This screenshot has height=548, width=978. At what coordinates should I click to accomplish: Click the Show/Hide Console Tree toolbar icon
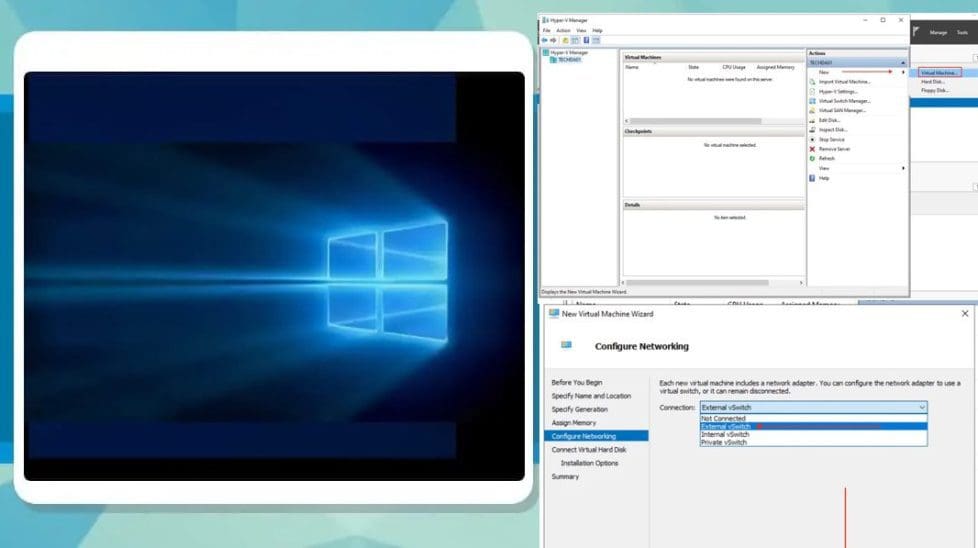point(576,40)
